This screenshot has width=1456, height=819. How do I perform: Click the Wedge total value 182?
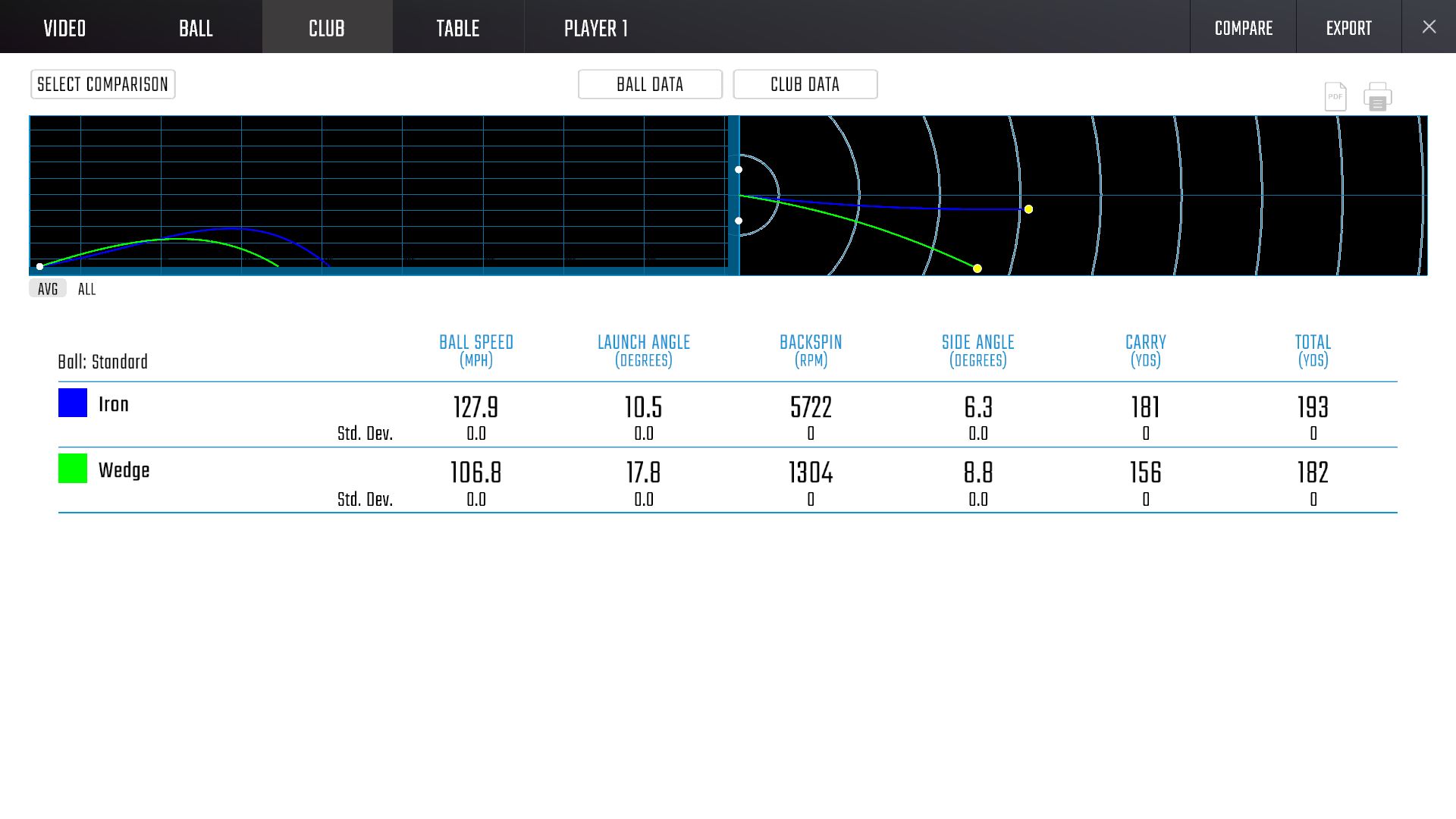1313,472
